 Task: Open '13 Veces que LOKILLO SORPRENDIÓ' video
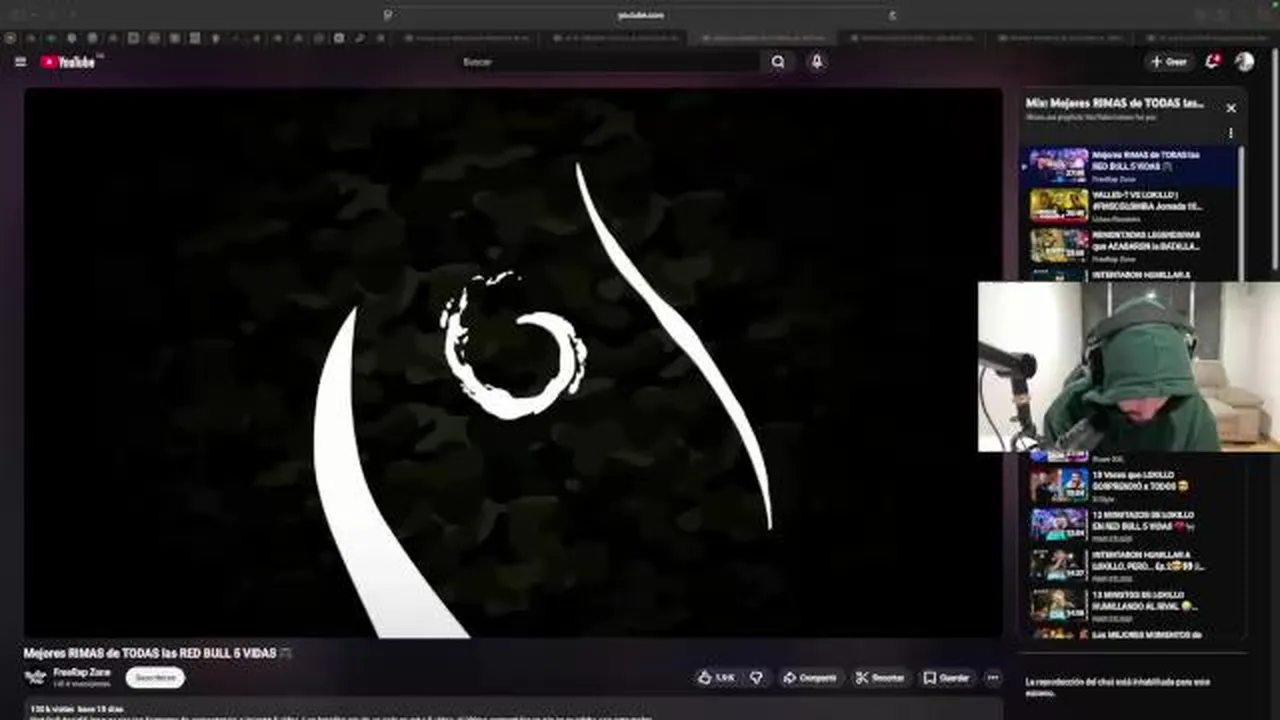pyautogui.click(x=1130, y=485)
